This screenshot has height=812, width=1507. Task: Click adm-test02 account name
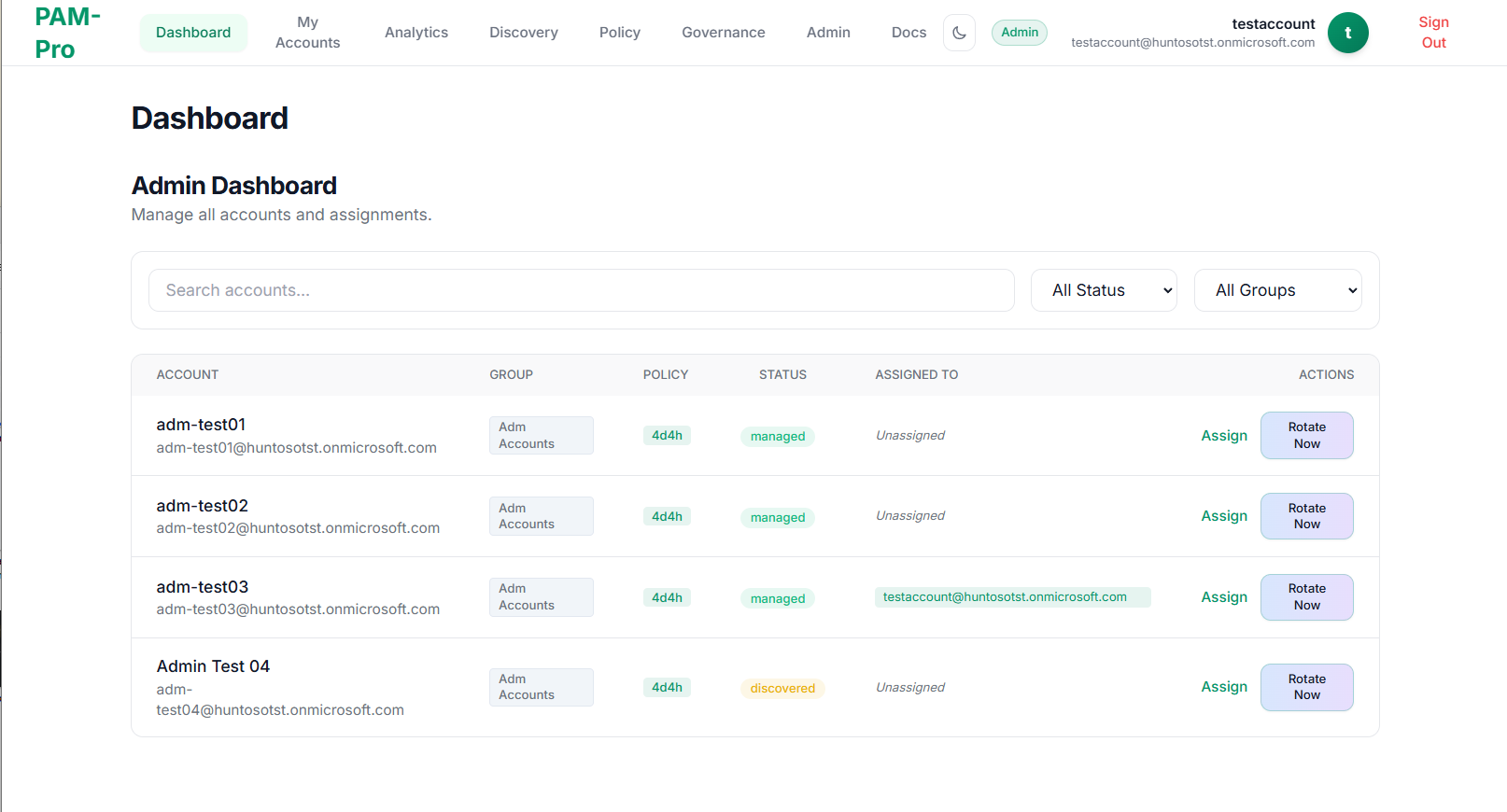coord(203,506)
